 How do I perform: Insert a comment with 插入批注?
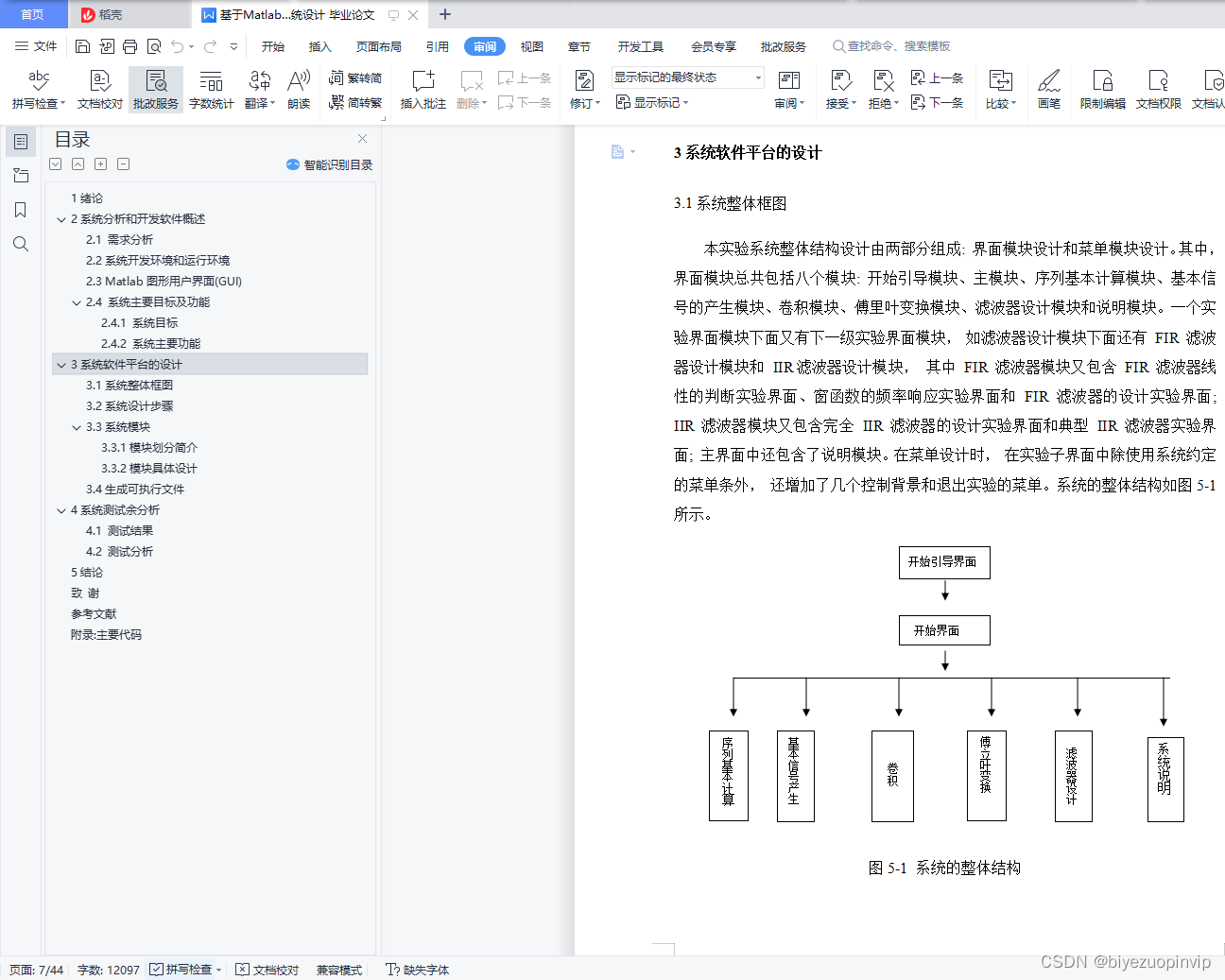click(x=423, y=90)
